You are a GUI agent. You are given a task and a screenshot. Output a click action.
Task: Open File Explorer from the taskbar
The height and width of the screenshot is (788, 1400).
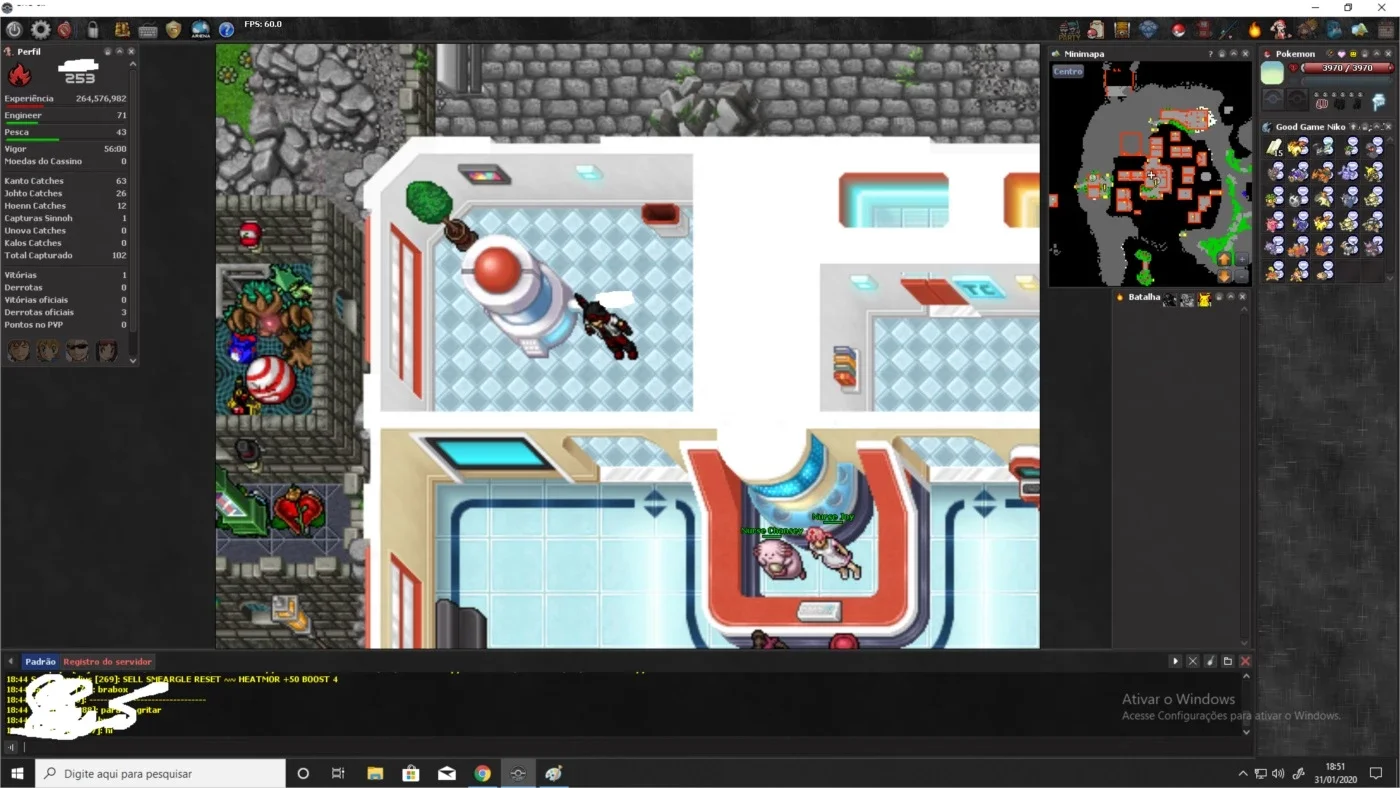click(375, 773)
